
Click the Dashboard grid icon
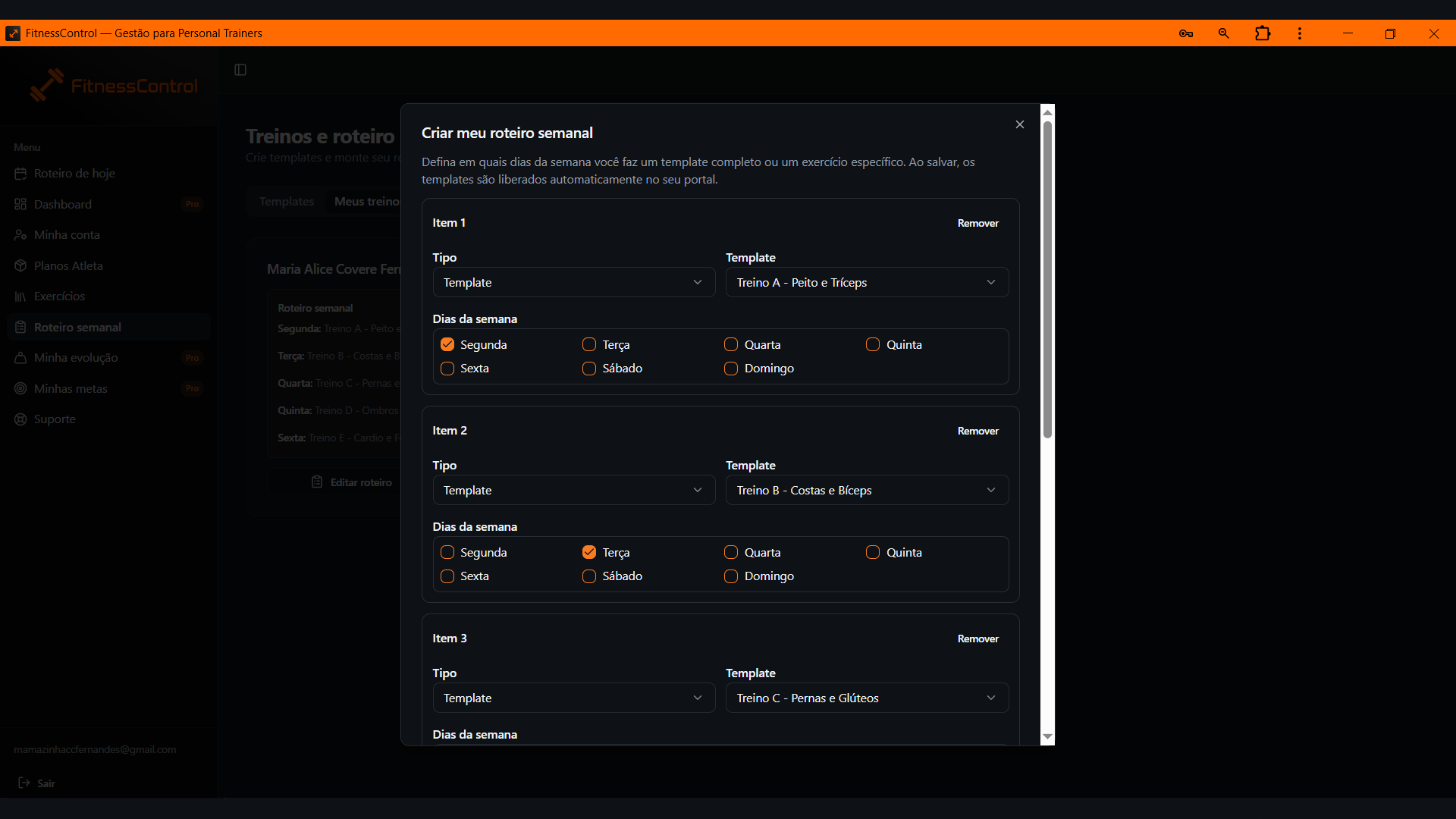pos(20,204)
